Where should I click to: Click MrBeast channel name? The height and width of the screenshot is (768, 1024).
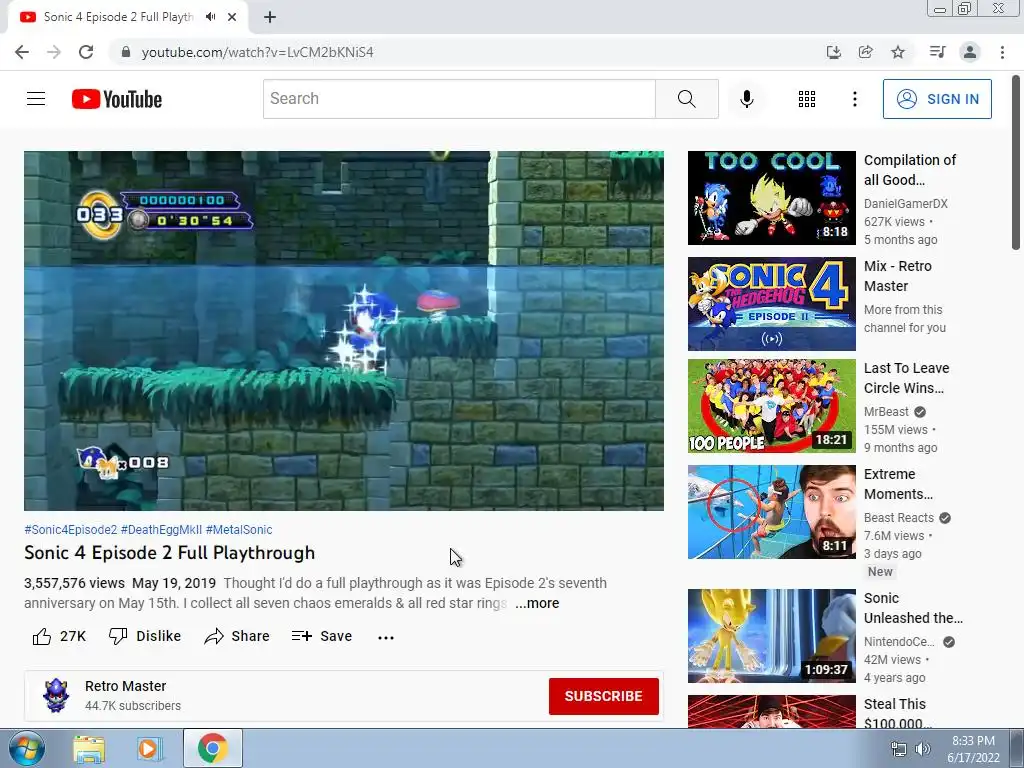pos(886,412)
